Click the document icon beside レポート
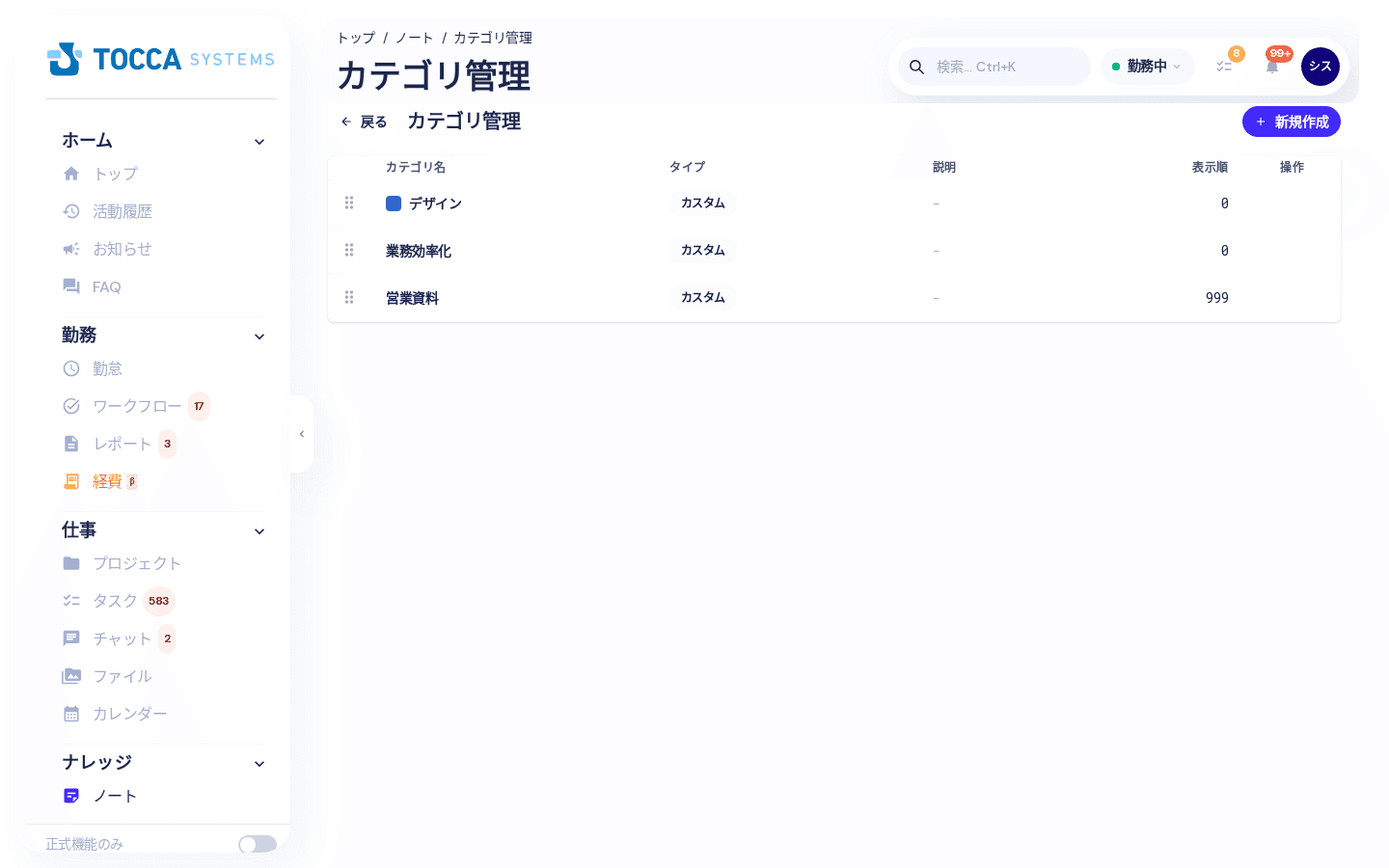The image size is (1389, 868). (71, 444)
